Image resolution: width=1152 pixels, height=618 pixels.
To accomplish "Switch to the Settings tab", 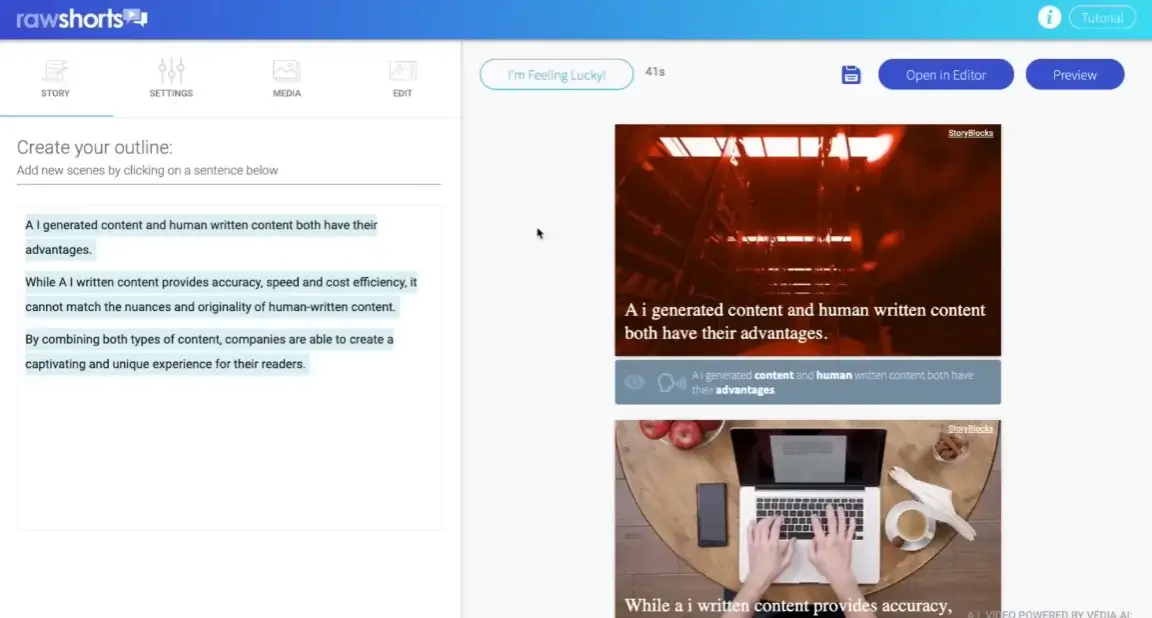I will 171,78.
